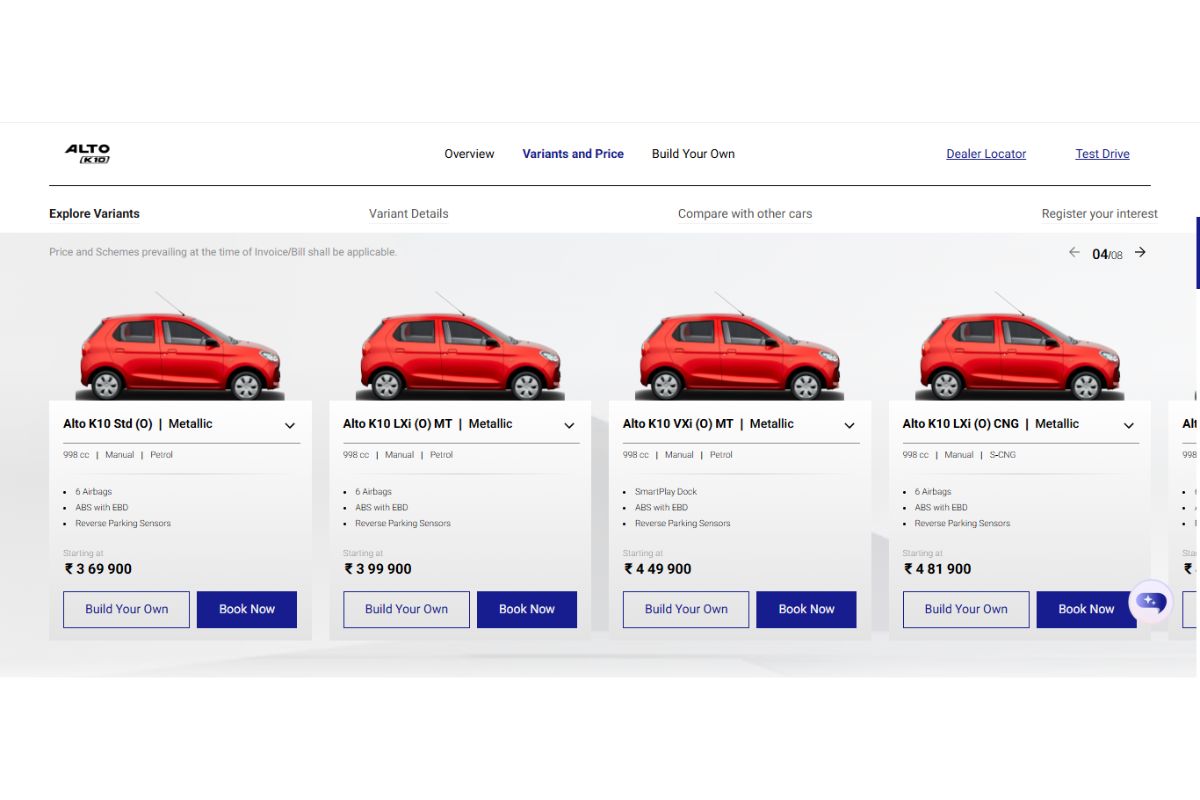
Task: Open Compare with other cars section
Action: pos(745,214)
